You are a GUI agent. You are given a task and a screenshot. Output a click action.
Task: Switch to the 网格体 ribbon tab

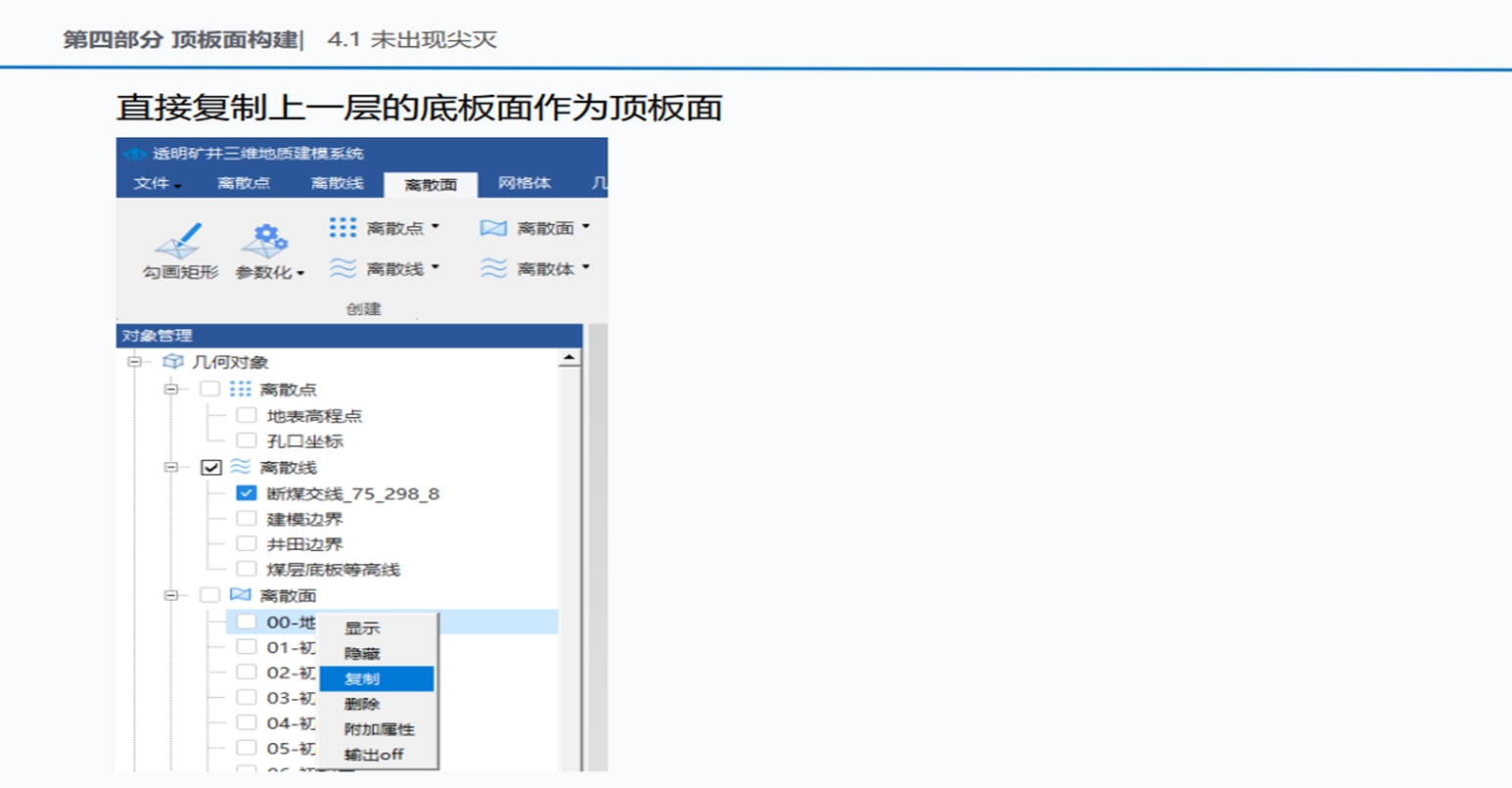tap(524, 183)
